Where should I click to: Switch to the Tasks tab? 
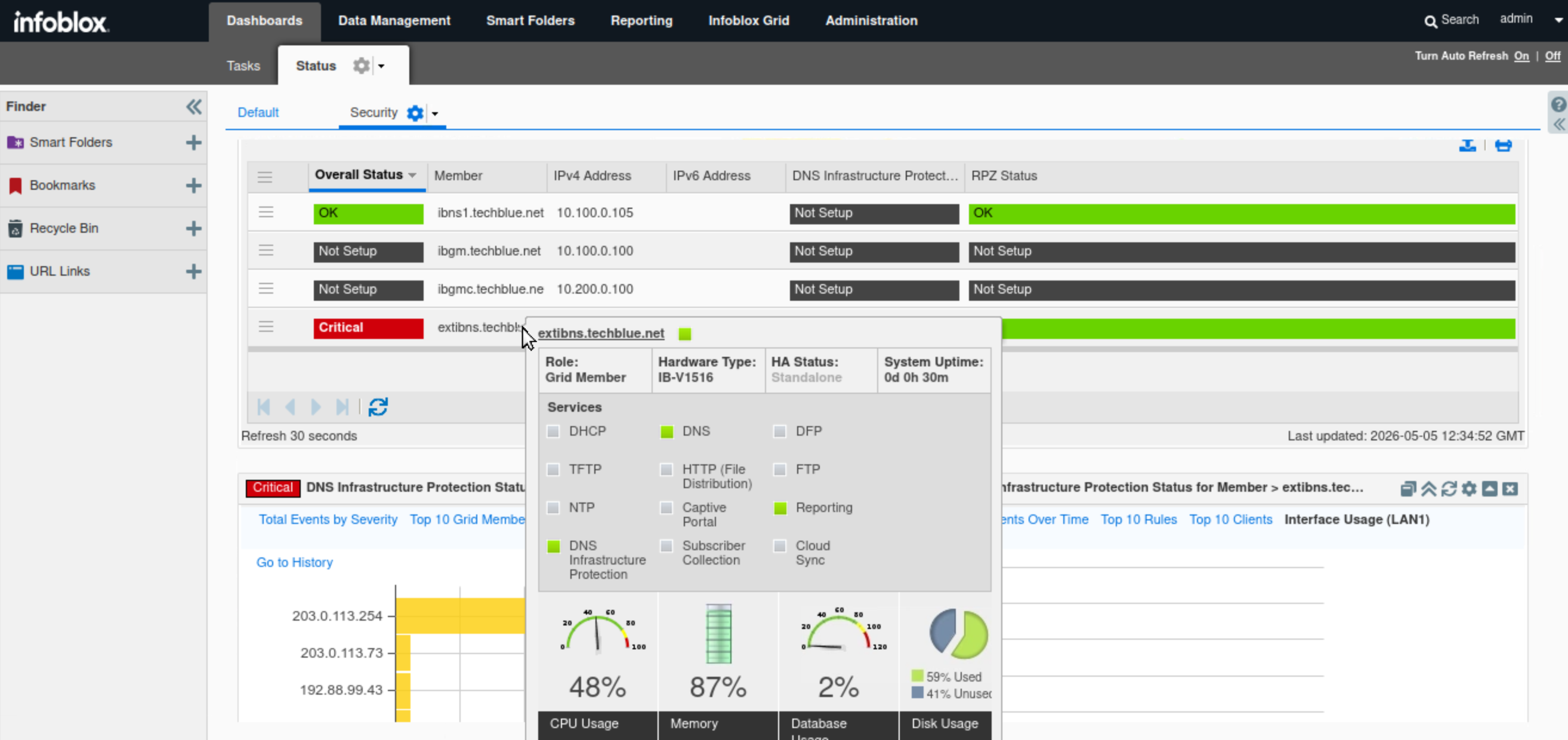(243, 66)
